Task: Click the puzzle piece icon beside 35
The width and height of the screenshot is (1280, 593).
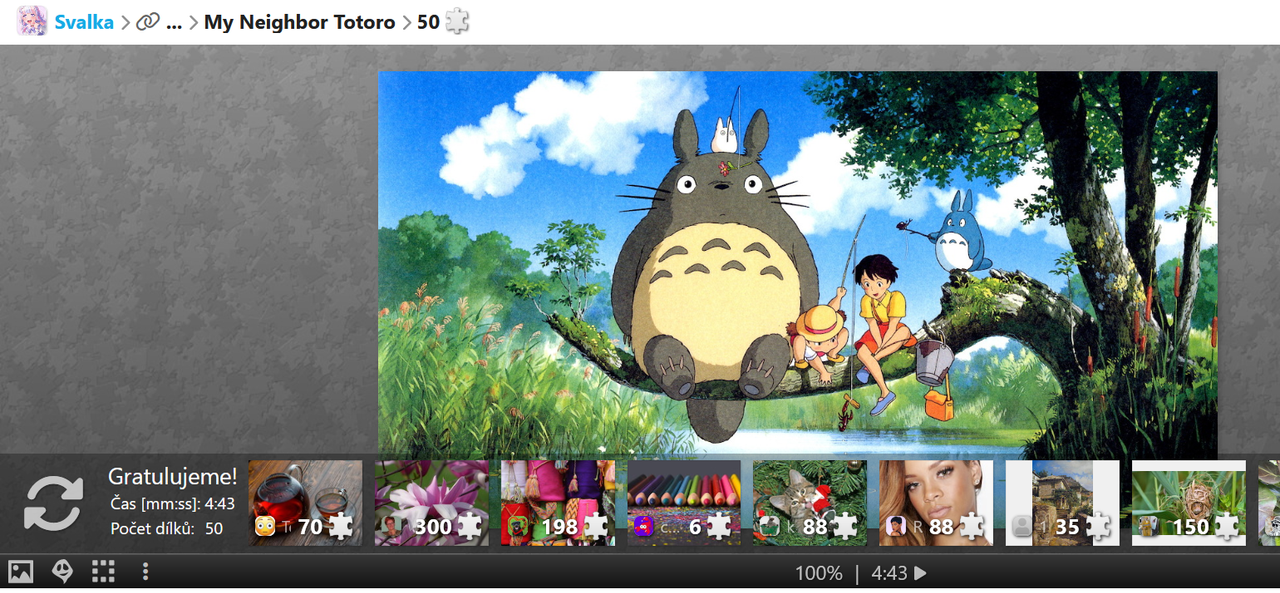Action: click(1098, 526)
